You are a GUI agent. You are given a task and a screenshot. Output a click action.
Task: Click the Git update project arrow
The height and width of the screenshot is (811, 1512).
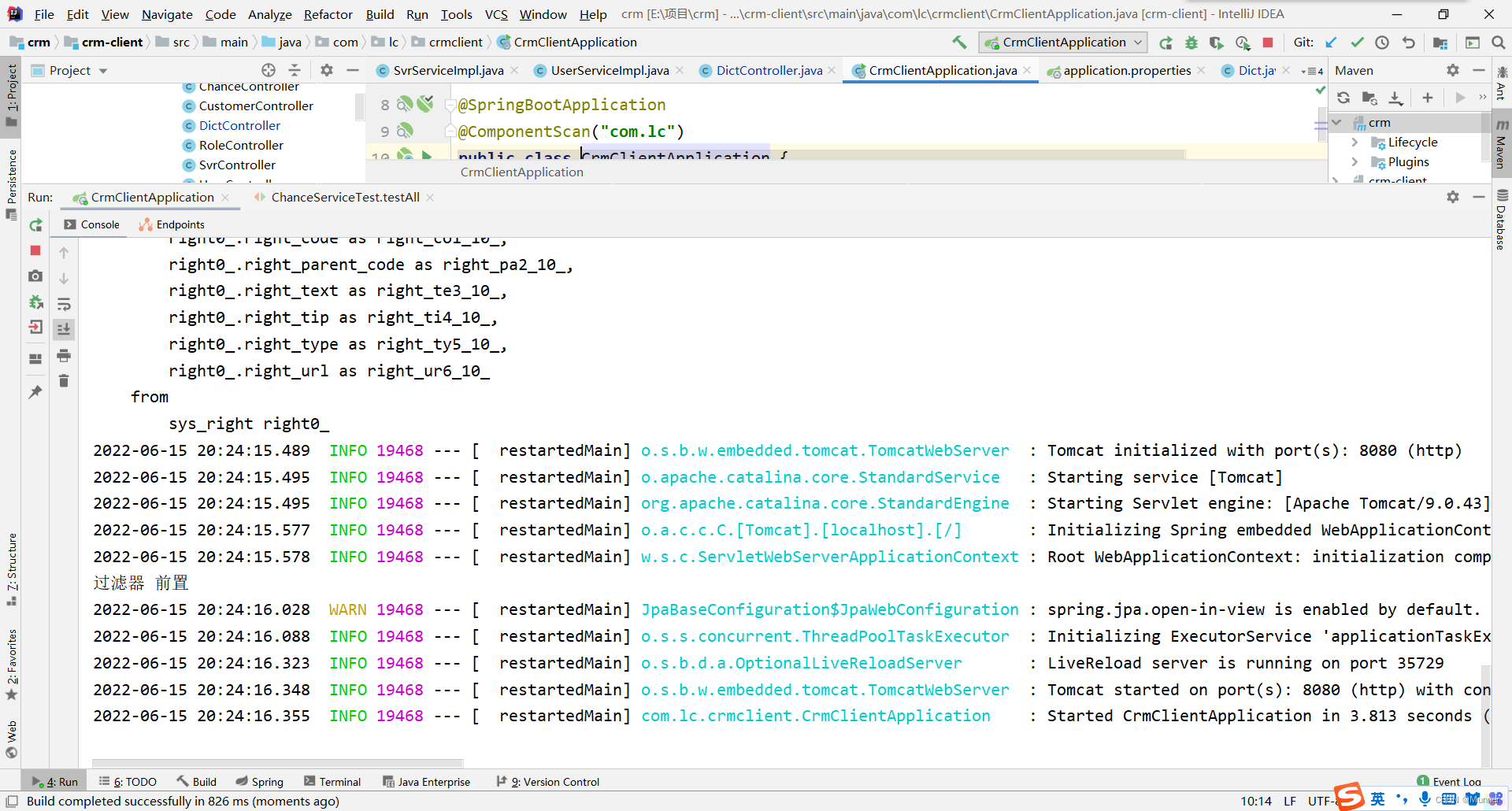[1331, 43]
